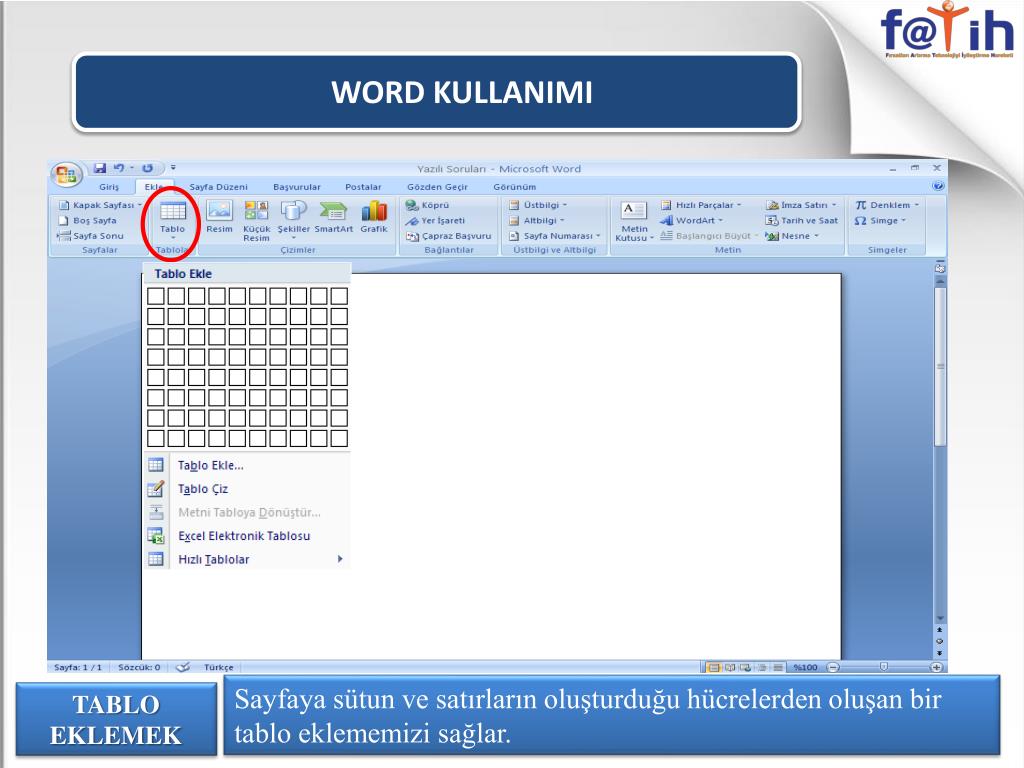Click Sayfa: 1 / 1 status indicator
This screenshot has width=1024, height=768.
pos(78,667)
